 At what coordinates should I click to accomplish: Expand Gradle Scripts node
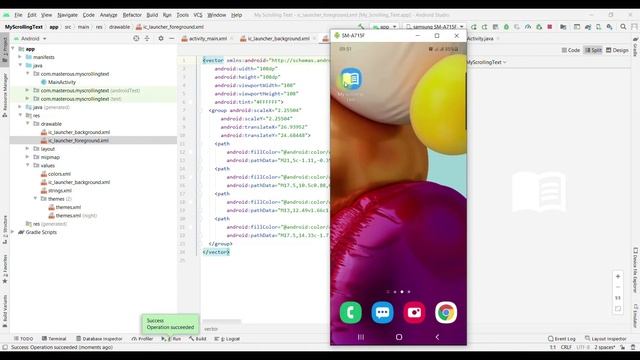click(13, 232)
